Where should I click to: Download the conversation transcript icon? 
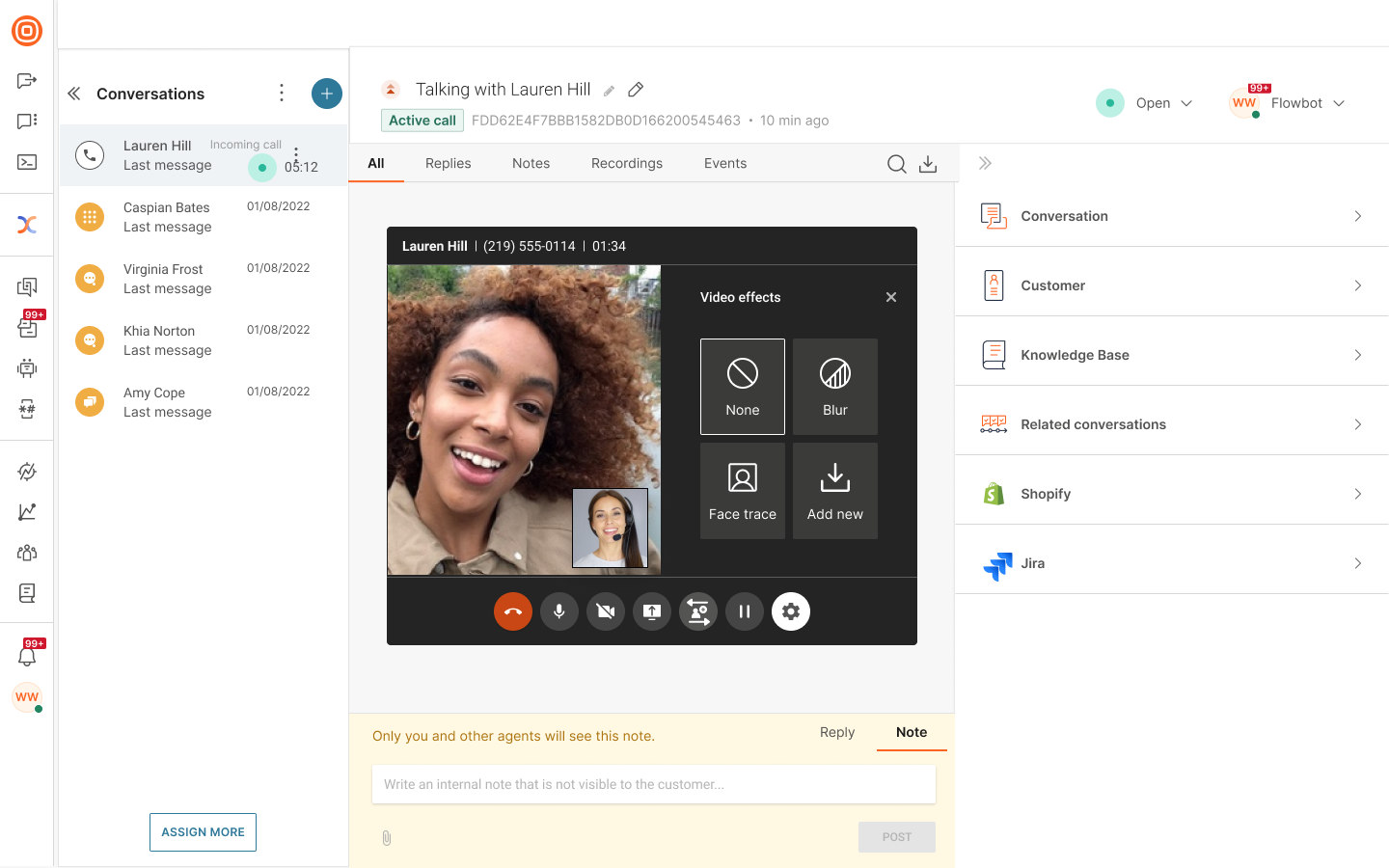pos(928,164)
